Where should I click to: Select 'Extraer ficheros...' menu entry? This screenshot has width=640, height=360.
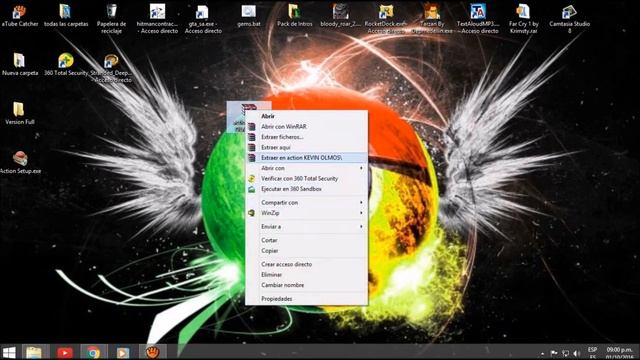[x=306, y=137]
